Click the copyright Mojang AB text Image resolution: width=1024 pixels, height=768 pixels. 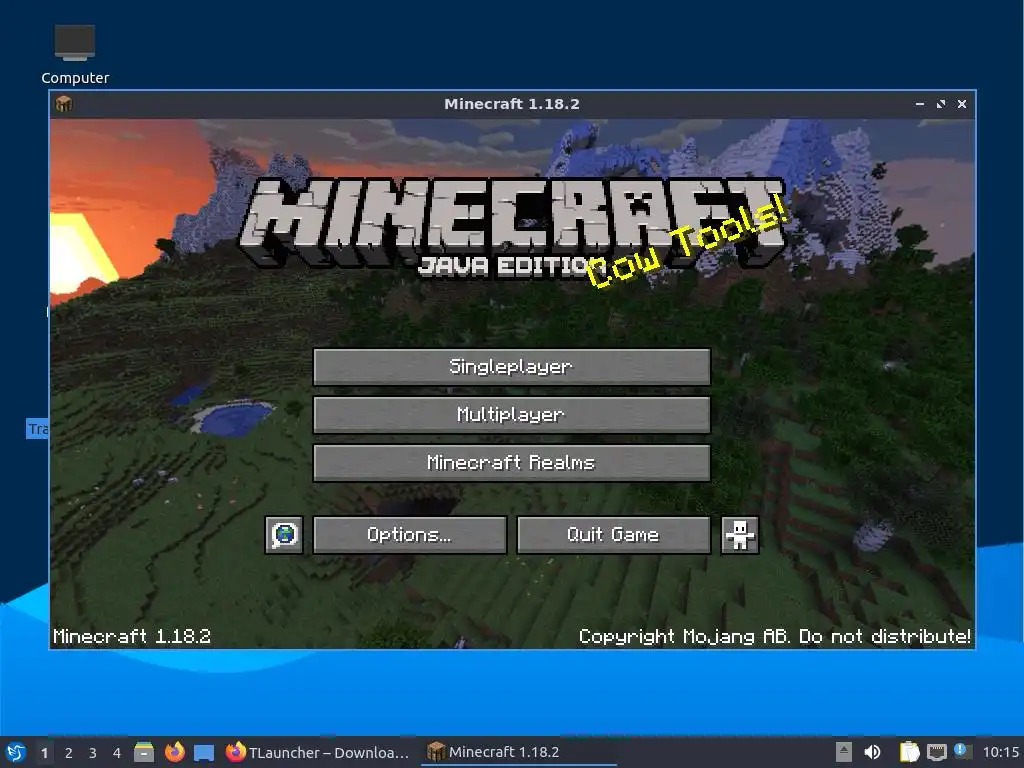[x=774, y=636]
